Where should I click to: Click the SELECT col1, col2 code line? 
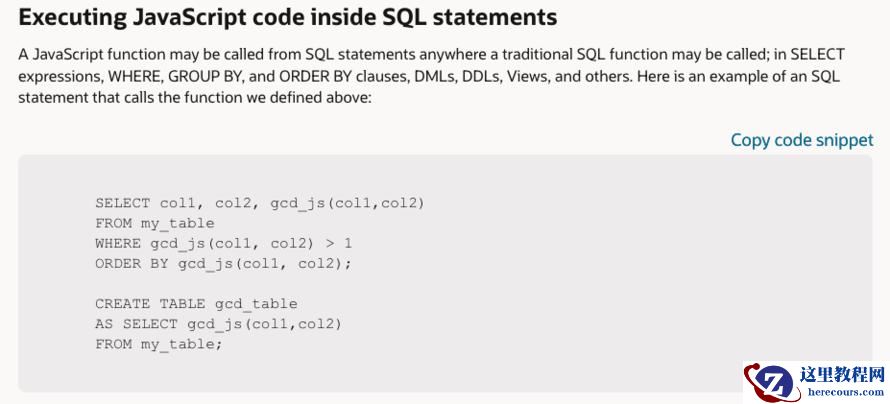259,203
